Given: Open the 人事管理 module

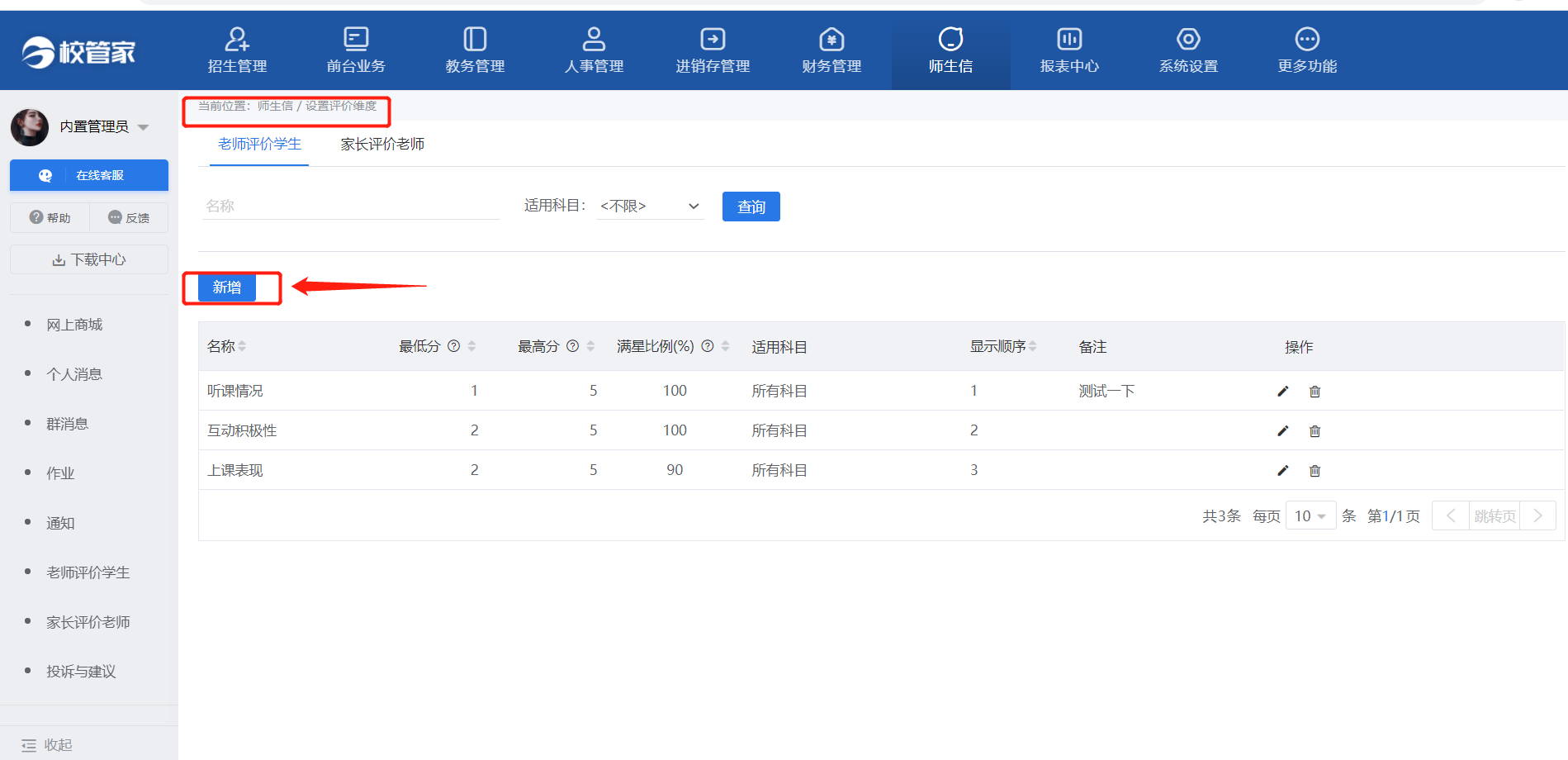Looking at the screenshot, I should [x=594, y=50].
